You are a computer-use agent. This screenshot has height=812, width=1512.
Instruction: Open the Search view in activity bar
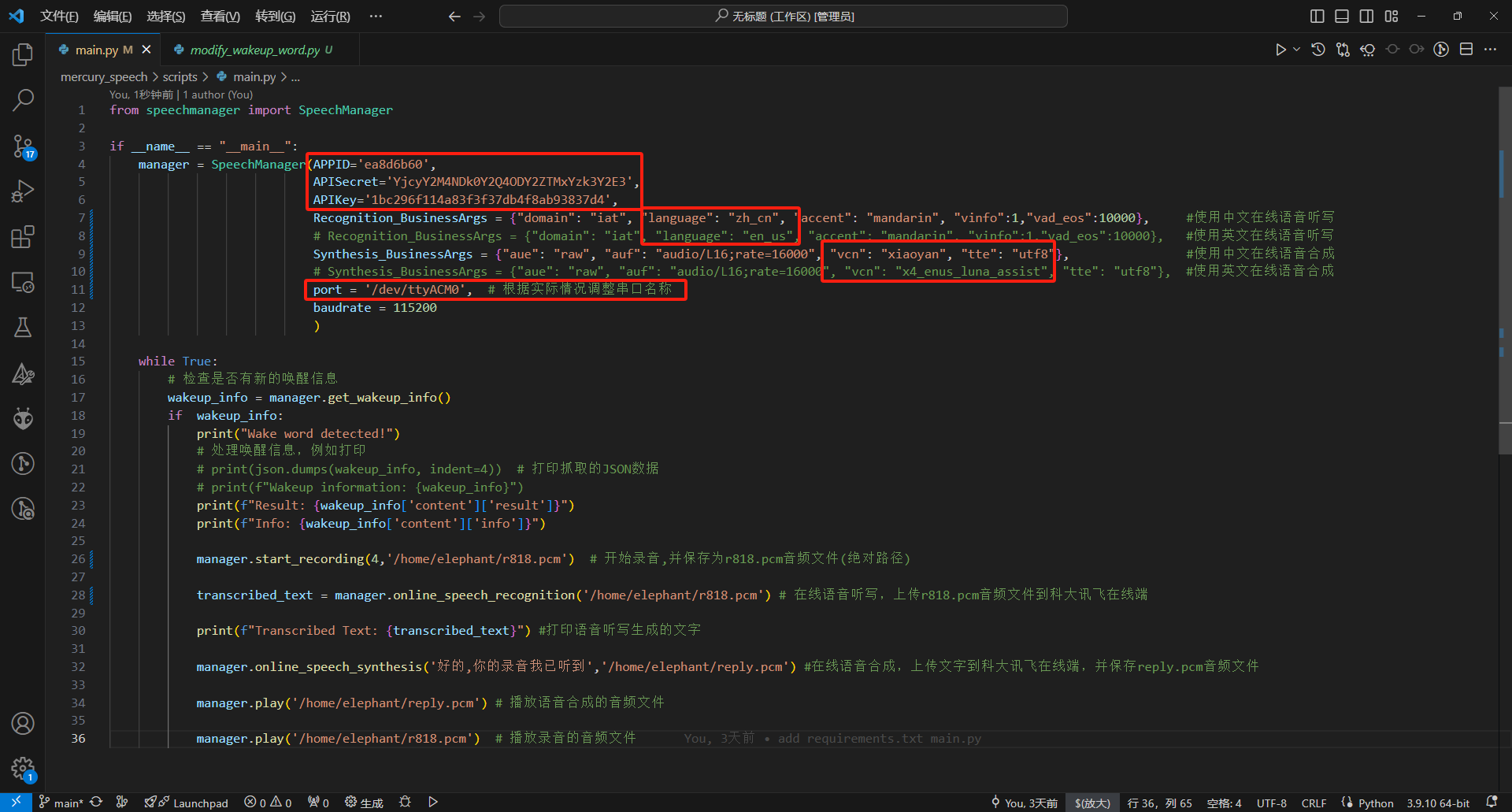(x=23, y=100)
